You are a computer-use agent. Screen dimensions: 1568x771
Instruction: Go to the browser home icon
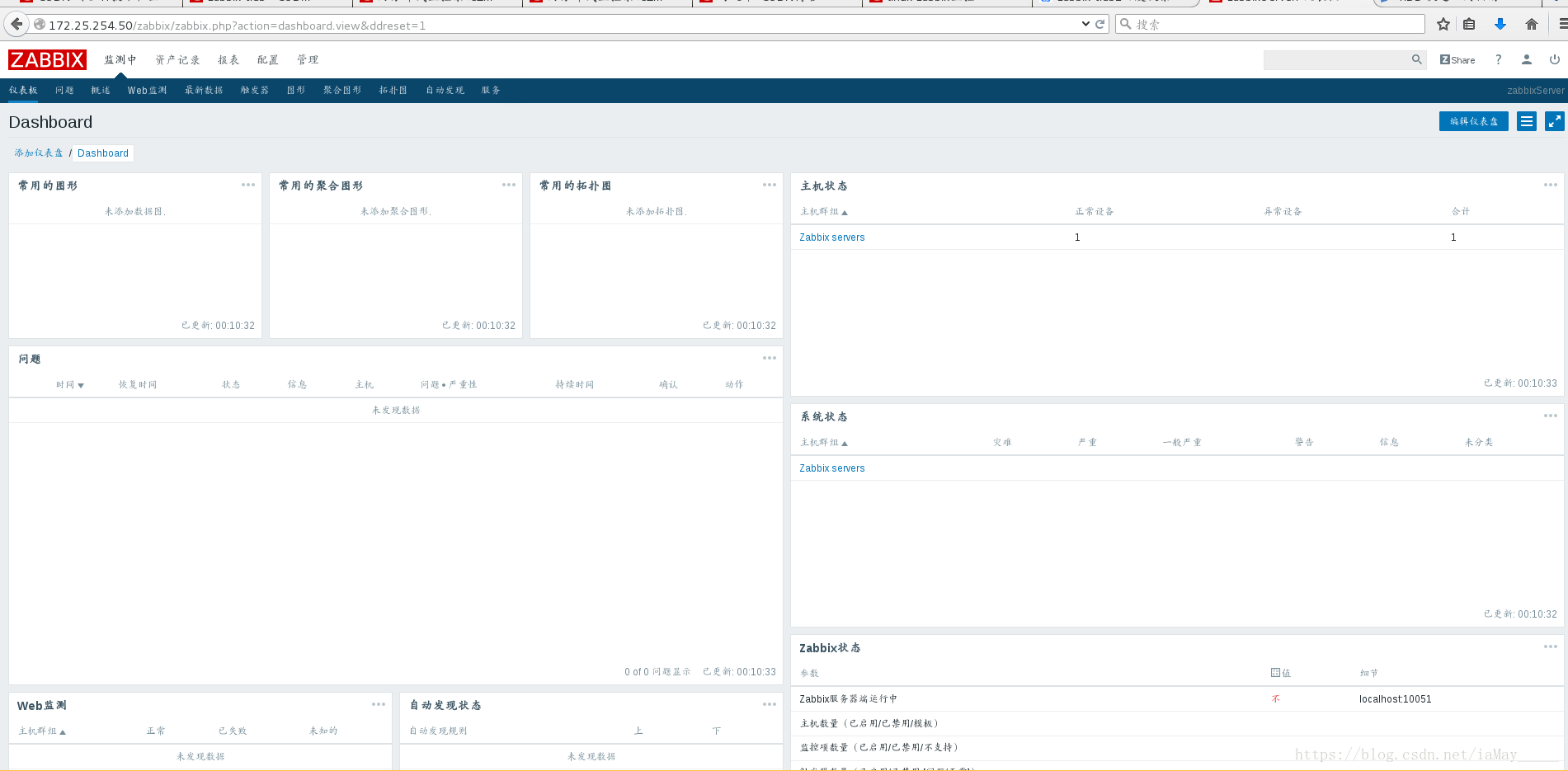click(1532, 25)
